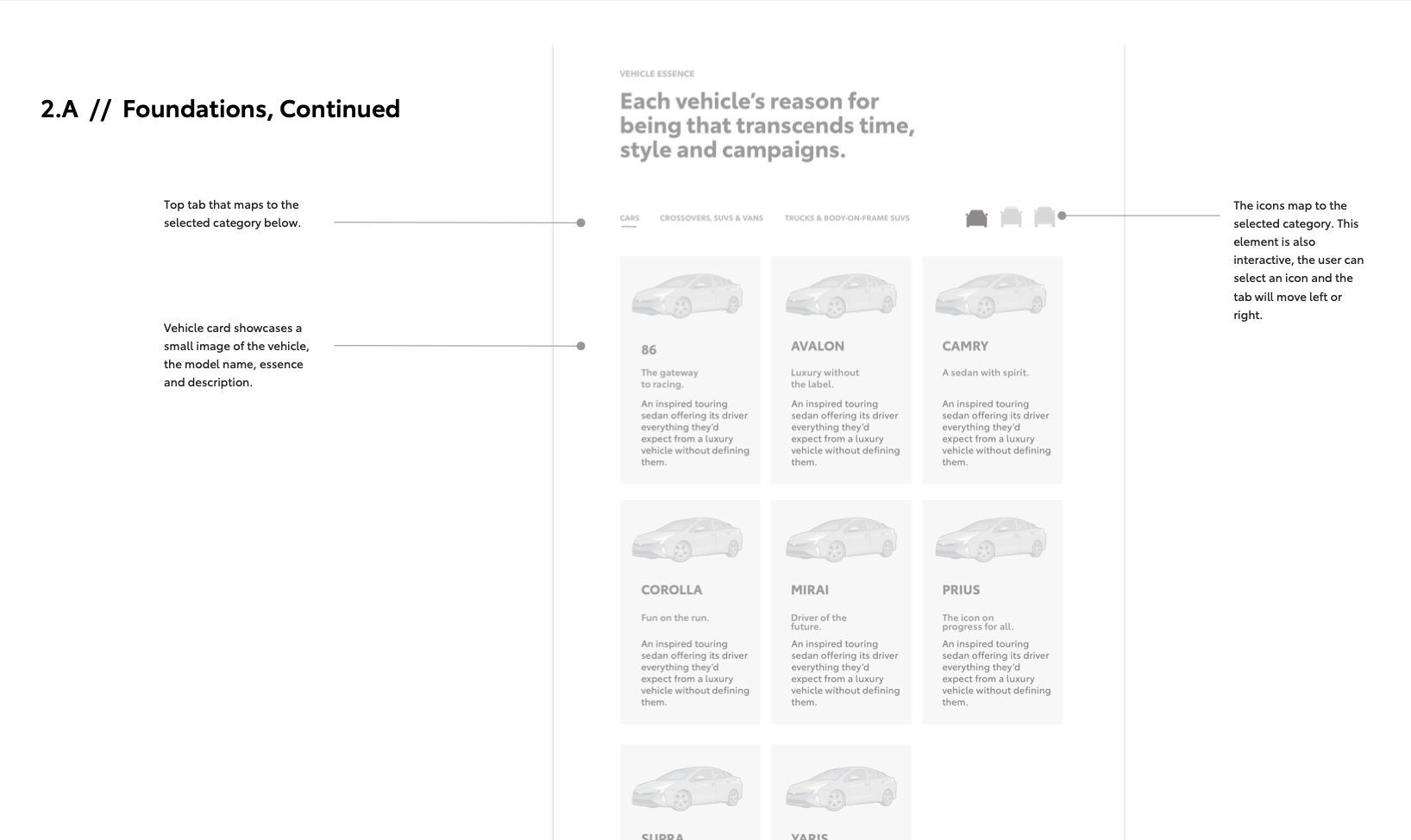Click the Vehicle Essence section label
Screen dimensions: 1411x840
click(657, 73)
